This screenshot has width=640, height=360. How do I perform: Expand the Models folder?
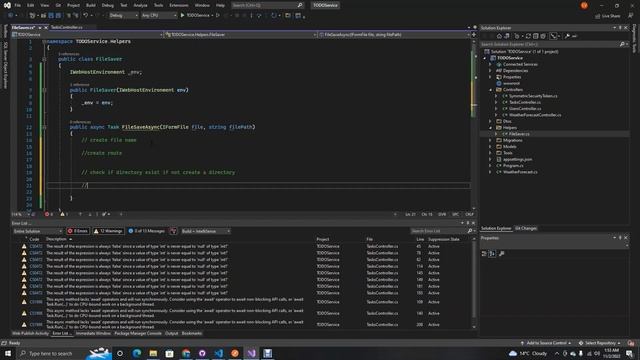point(490,147)
